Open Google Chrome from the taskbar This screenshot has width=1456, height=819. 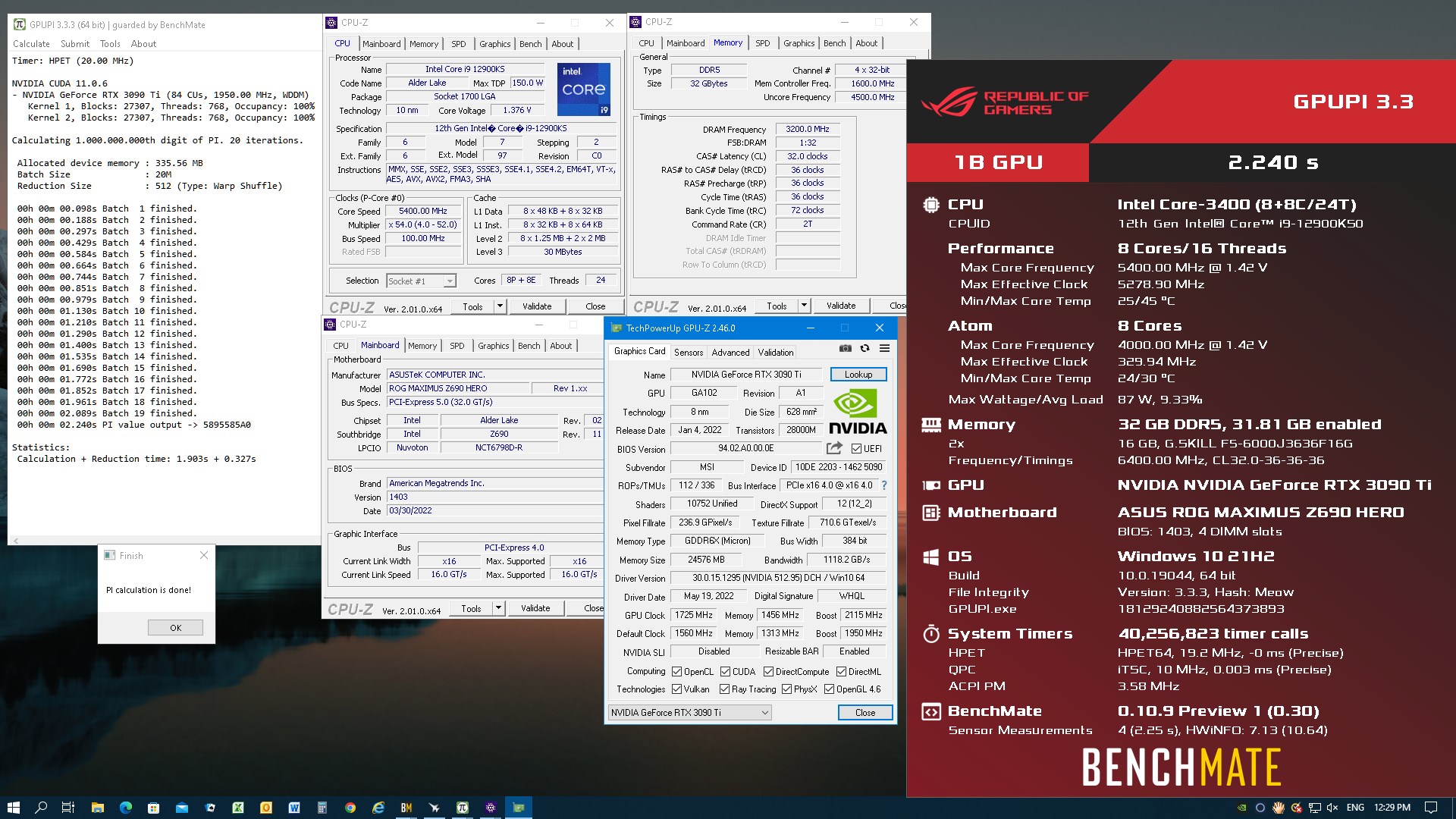[x=350, y=808]
